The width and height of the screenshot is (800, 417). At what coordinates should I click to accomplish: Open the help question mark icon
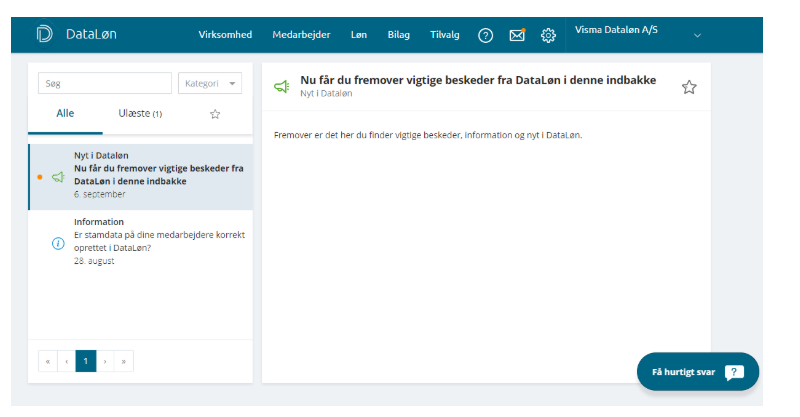click(485, 35)
